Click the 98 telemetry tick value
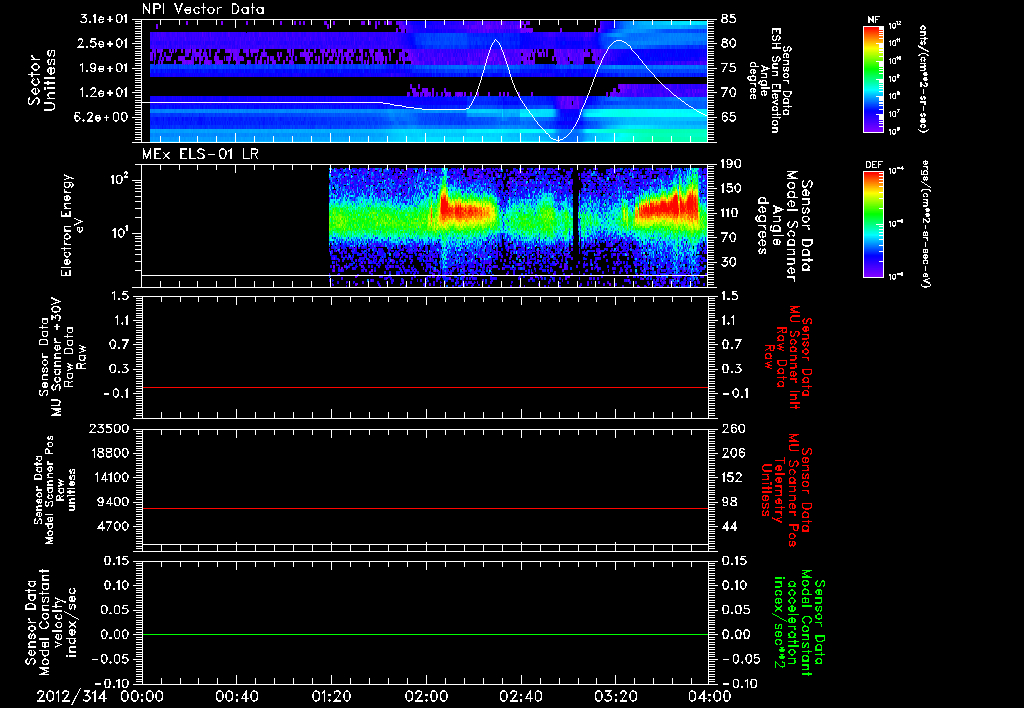 729,502
